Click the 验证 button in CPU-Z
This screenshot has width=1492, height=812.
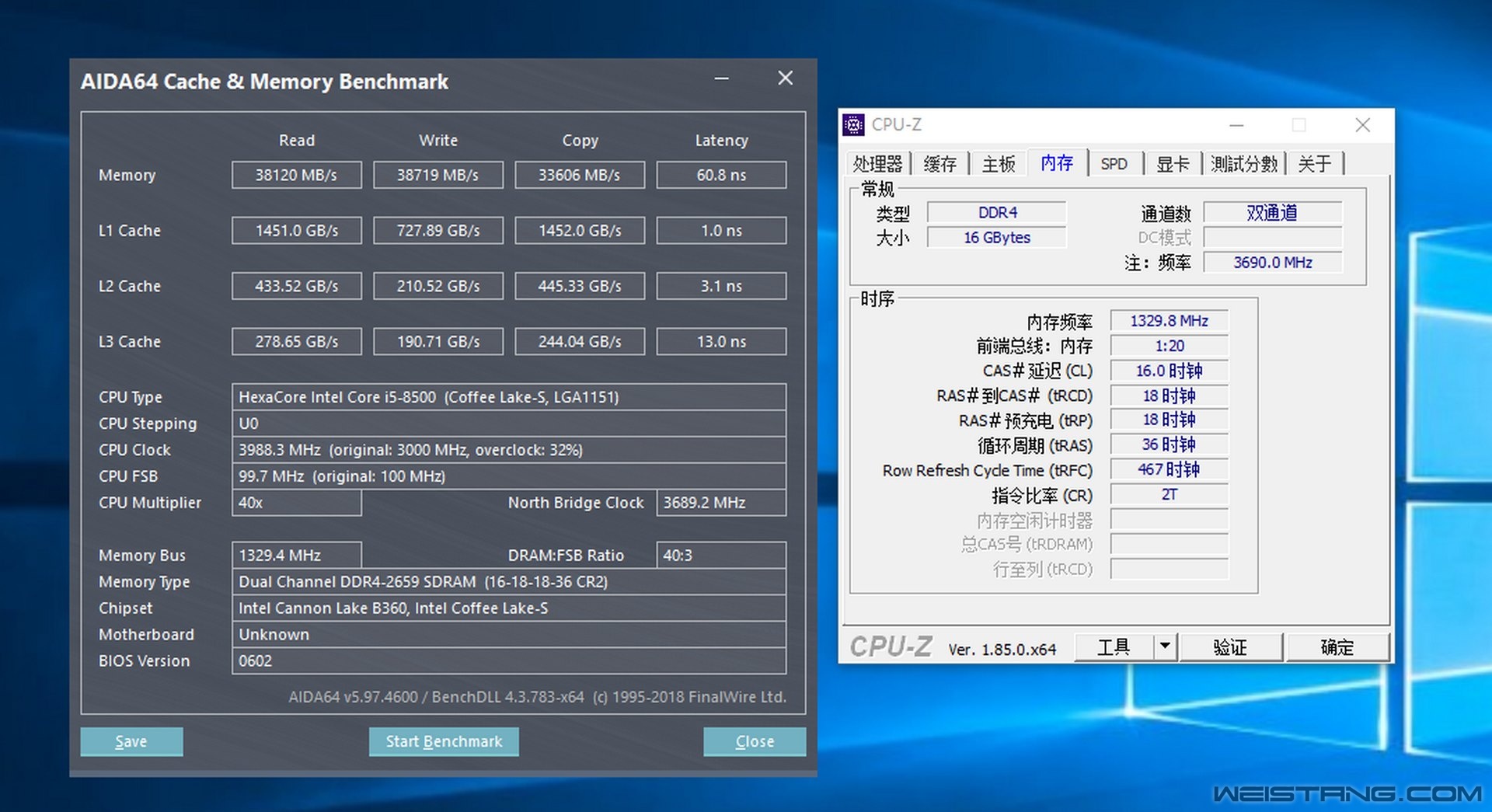point(1230,647)
